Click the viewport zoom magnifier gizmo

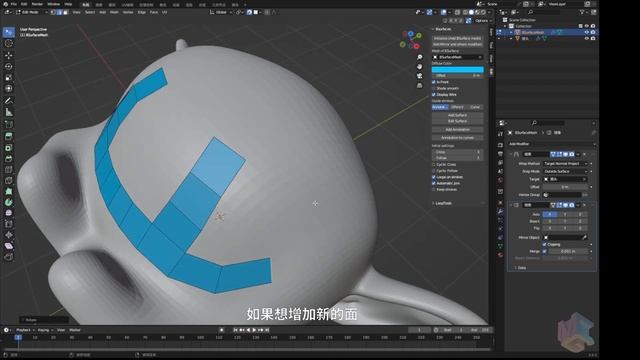[x=419, y=57]
